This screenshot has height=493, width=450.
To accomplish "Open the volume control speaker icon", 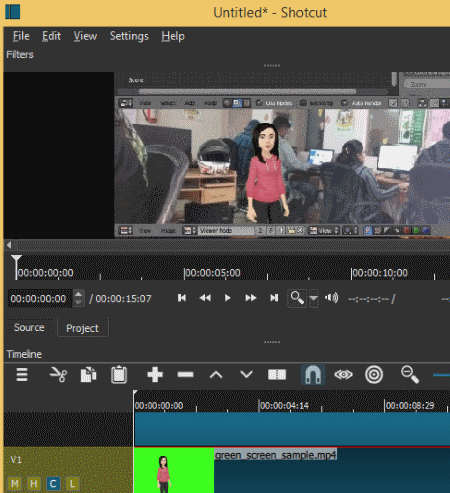I will point(331,298).
